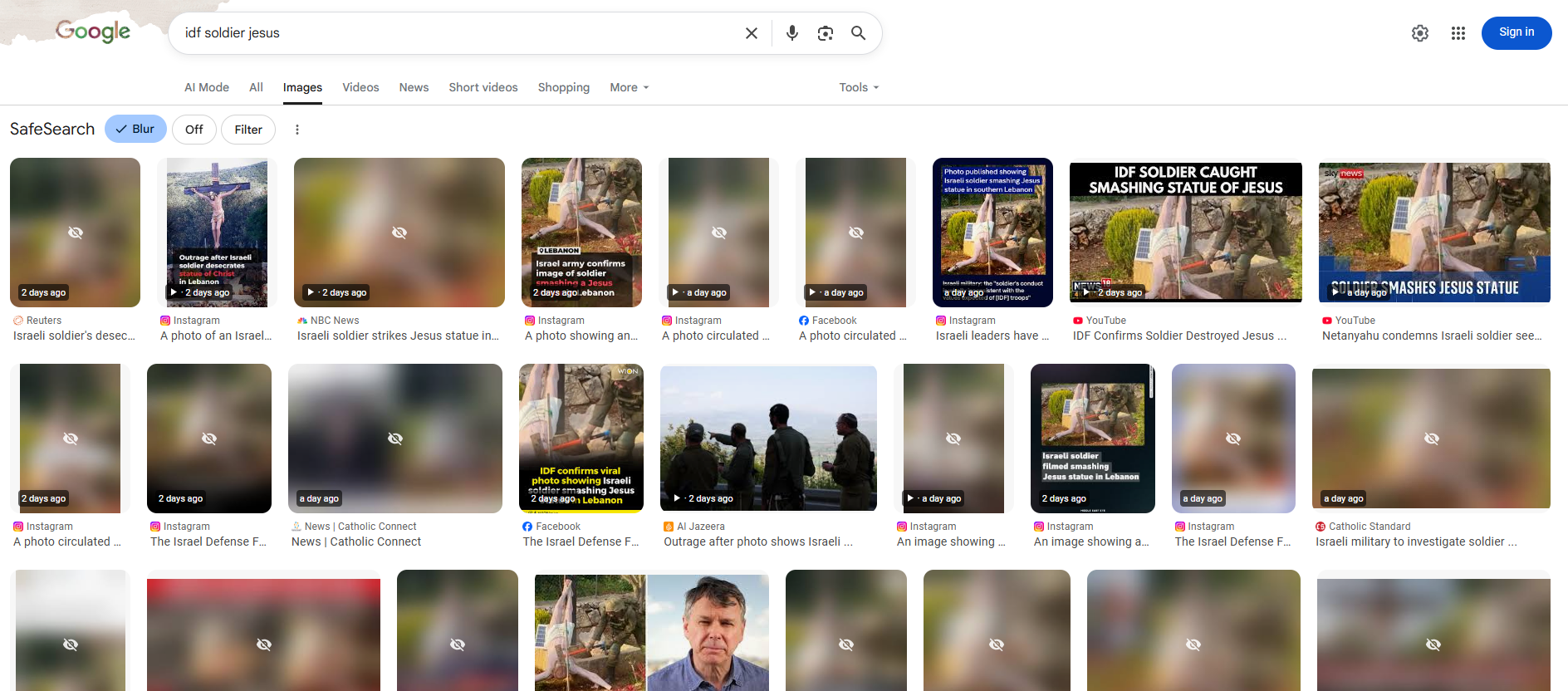Click the NBC News source favicon
The image size is (1568, 691).
(302, 321)
